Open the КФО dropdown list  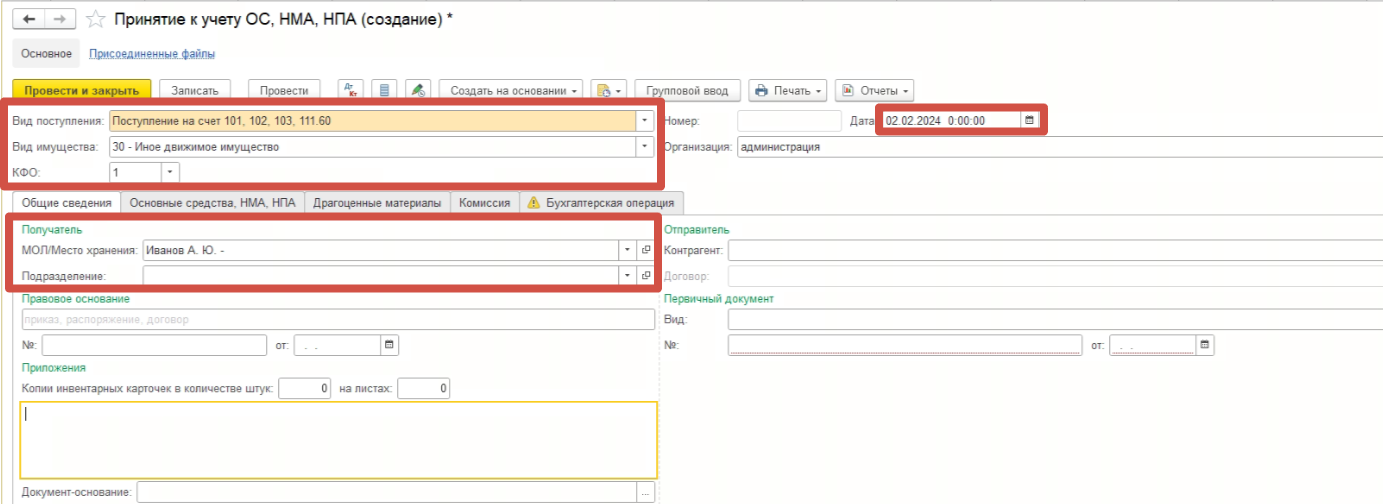tap(170, 172)
